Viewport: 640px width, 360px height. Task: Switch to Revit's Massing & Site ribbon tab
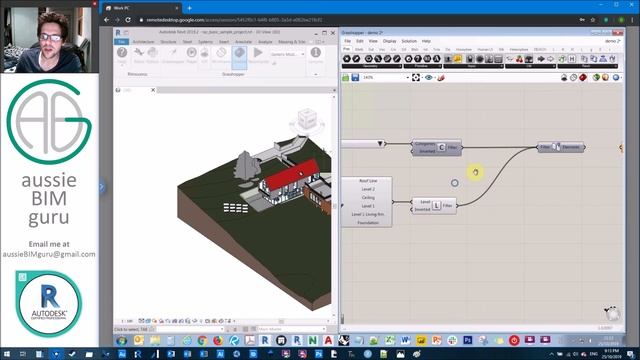tap(291, 42)
